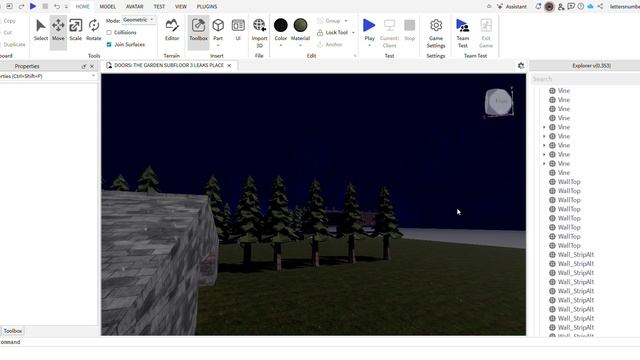Switch to the TEST ribbon tab

(x=159, y=7)
